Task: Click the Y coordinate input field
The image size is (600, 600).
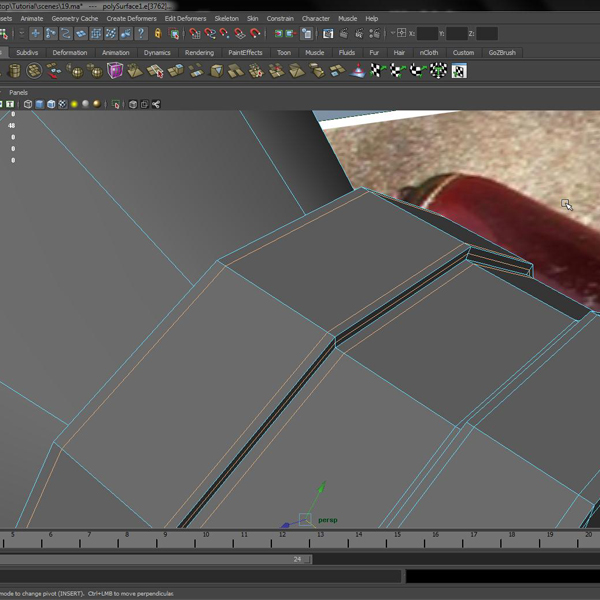Action: (457, 34)
